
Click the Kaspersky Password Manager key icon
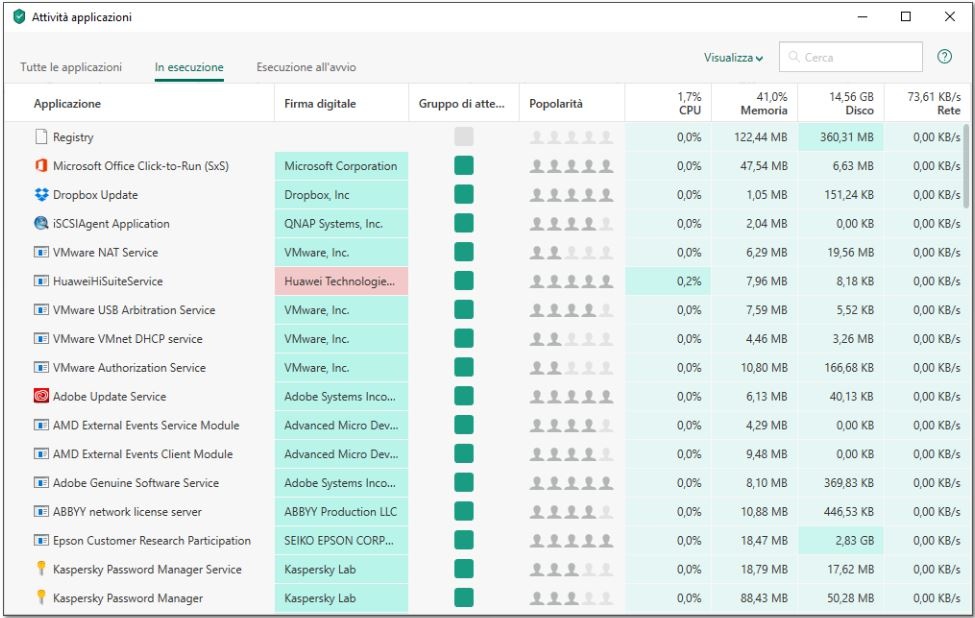pyautogui.click(x=41, y=599)
